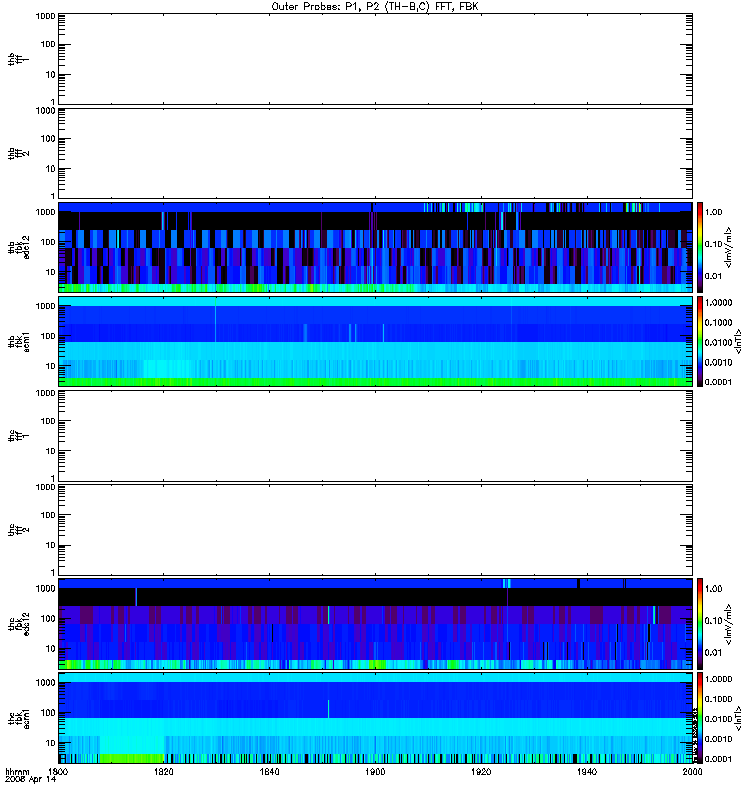This screenshot has height=800, width=750.
Task: Click the empty thb FFT 2 panel
Action: [375, 153]
